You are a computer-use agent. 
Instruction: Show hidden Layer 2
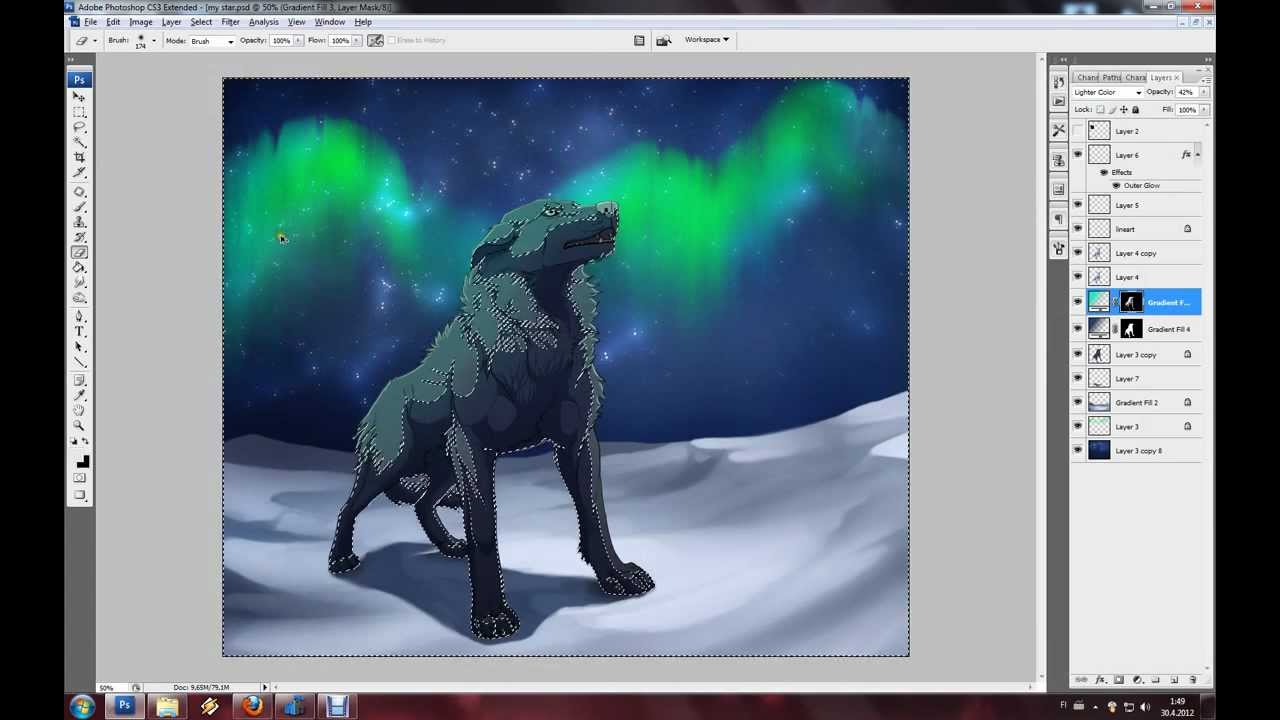[1078, 131]
